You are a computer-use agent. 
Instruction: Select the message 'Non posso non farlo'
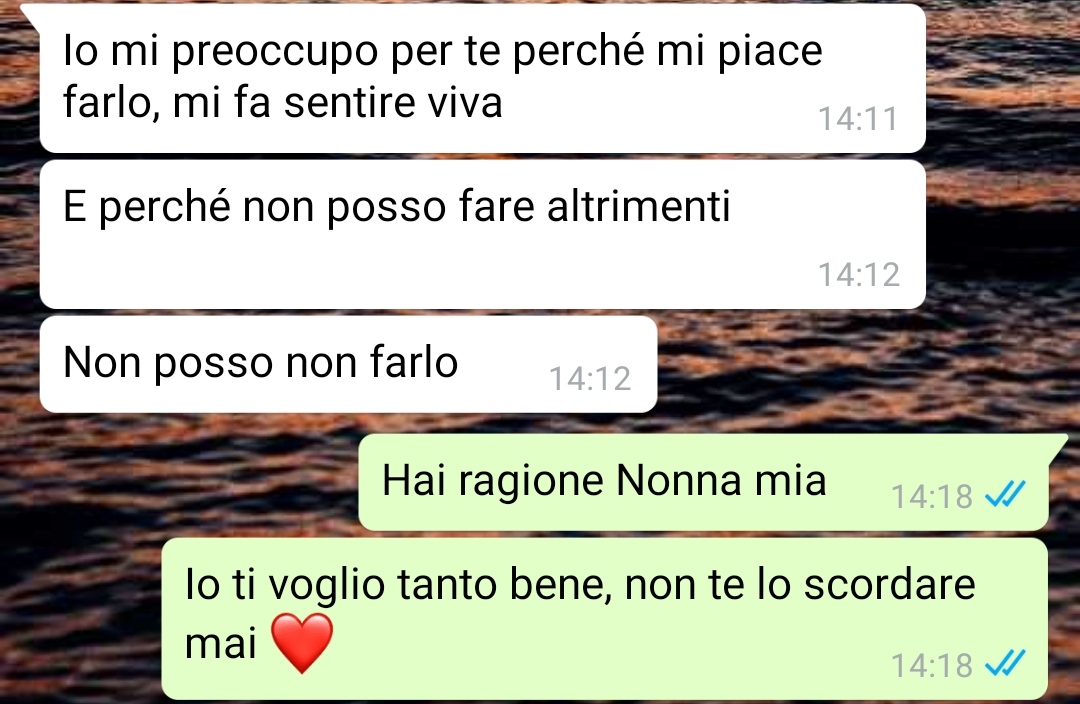point(349,364)
